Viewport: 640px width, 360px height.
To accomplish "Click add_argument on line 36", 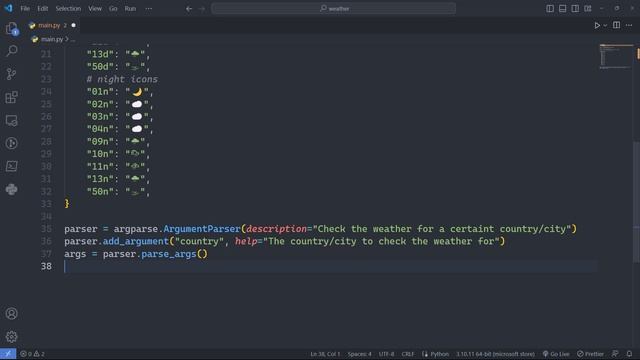I will tap(136, 241).
